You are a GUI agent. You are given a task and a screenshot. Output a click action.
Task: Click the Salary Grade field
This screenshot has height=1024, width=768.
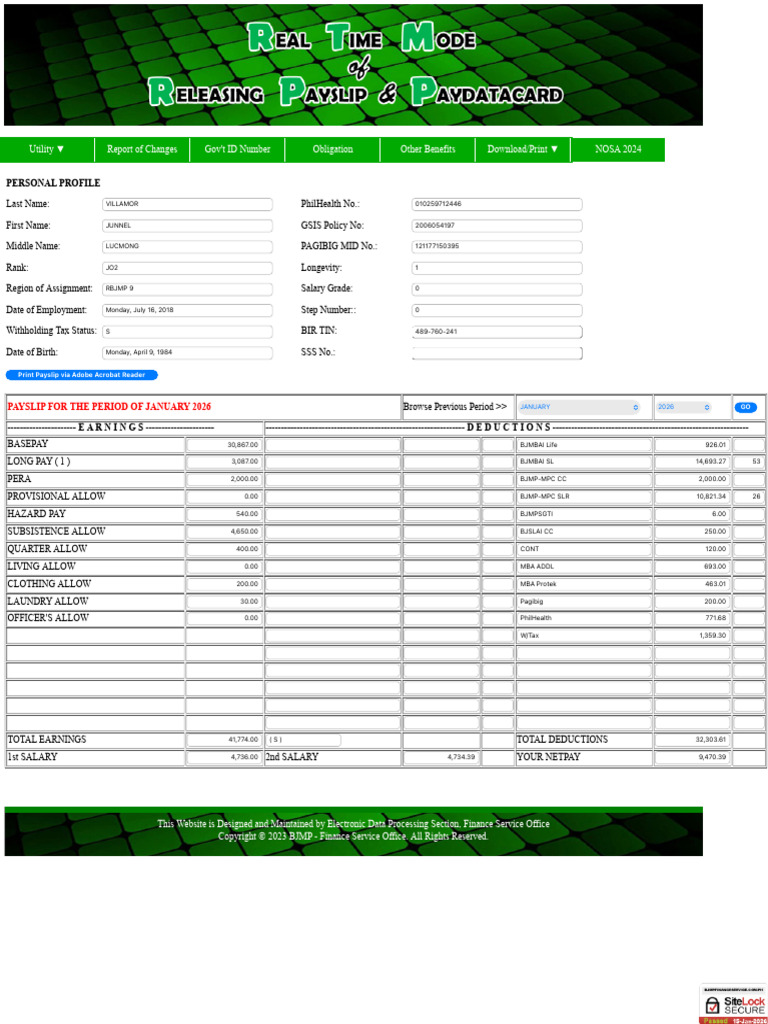pyautogui.click(x=497, y=289)
